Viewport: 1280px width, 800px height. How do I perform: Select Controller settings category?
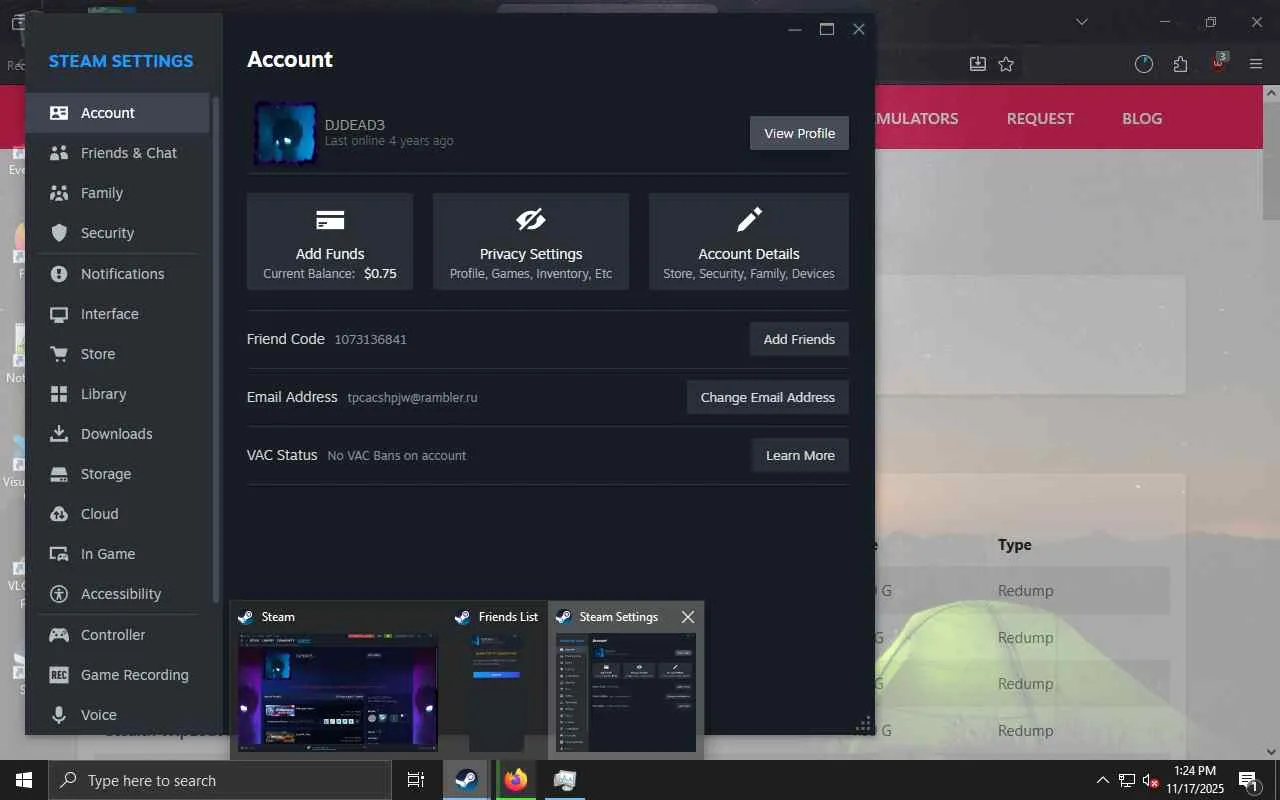click(118, 635)
